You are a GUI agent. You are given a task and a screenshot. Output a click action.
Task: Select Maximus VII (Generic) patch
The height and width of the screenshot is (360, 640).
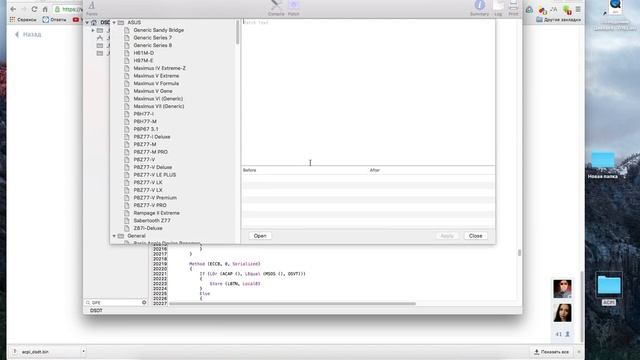pos(159,106)
